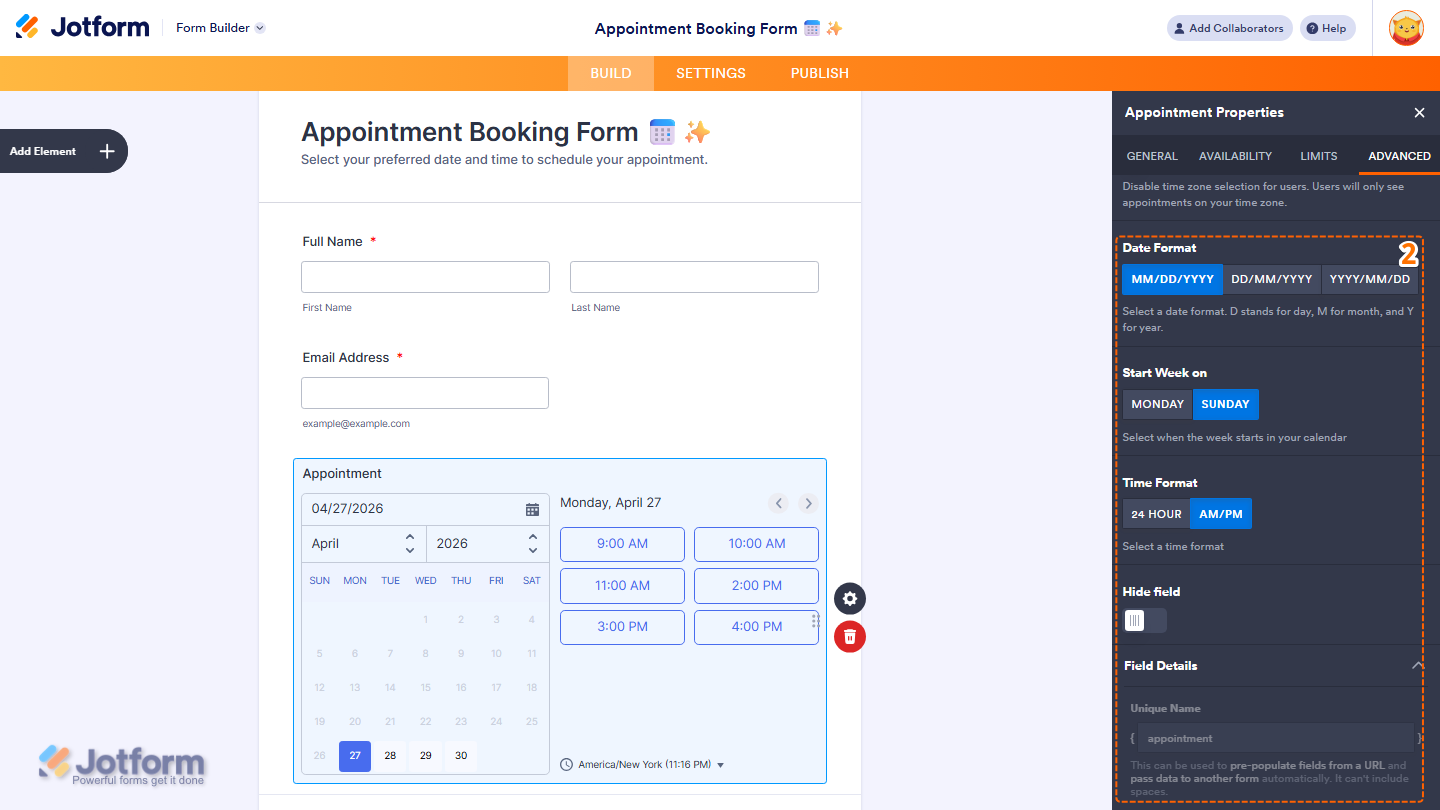Screen dimensions: 1440x810
Task: Switch Time Format to 24 Hour
Action: pos(1156,513)
